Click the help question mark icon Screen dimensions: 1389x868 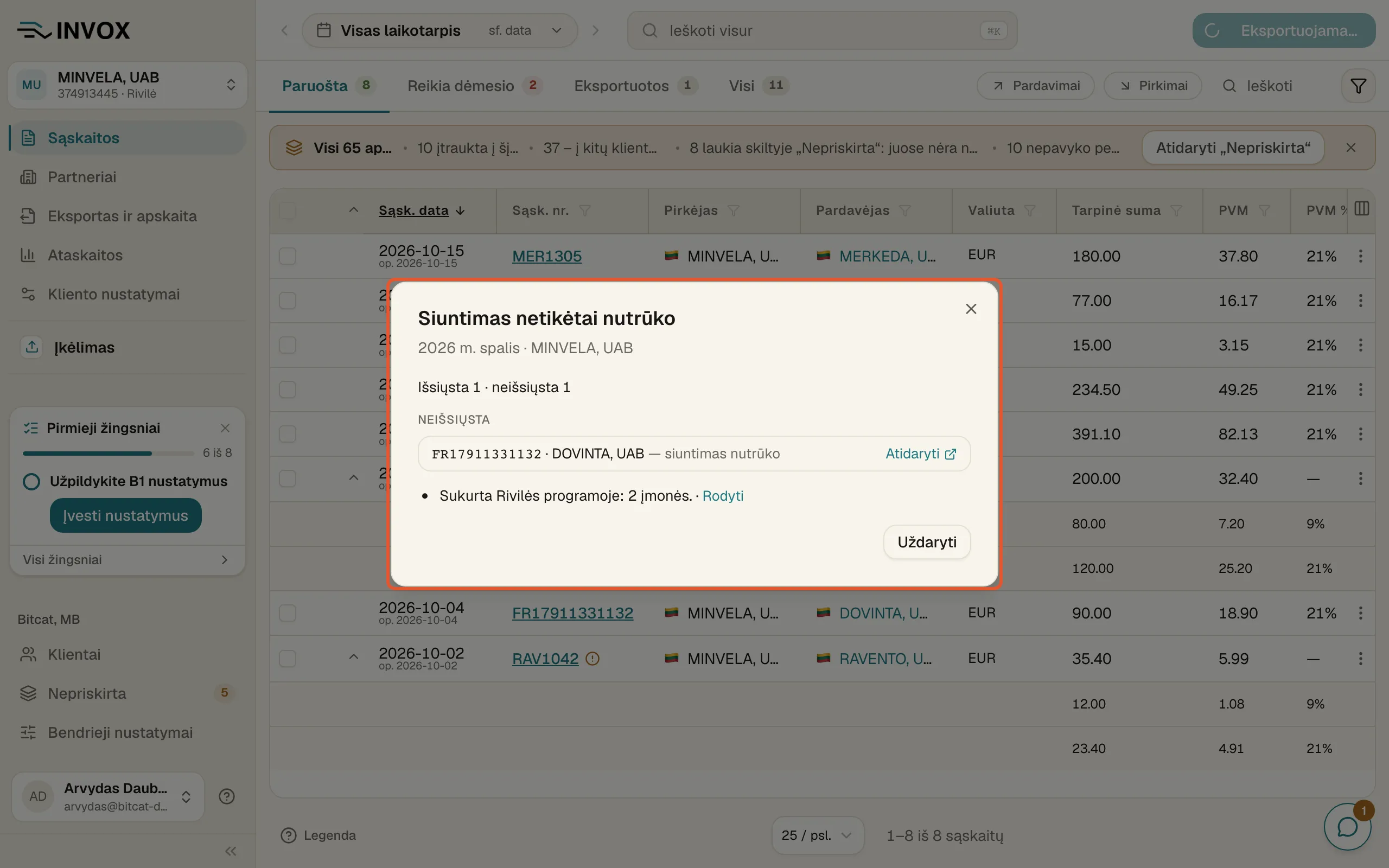pyautogui.click(x=227, y=796)
